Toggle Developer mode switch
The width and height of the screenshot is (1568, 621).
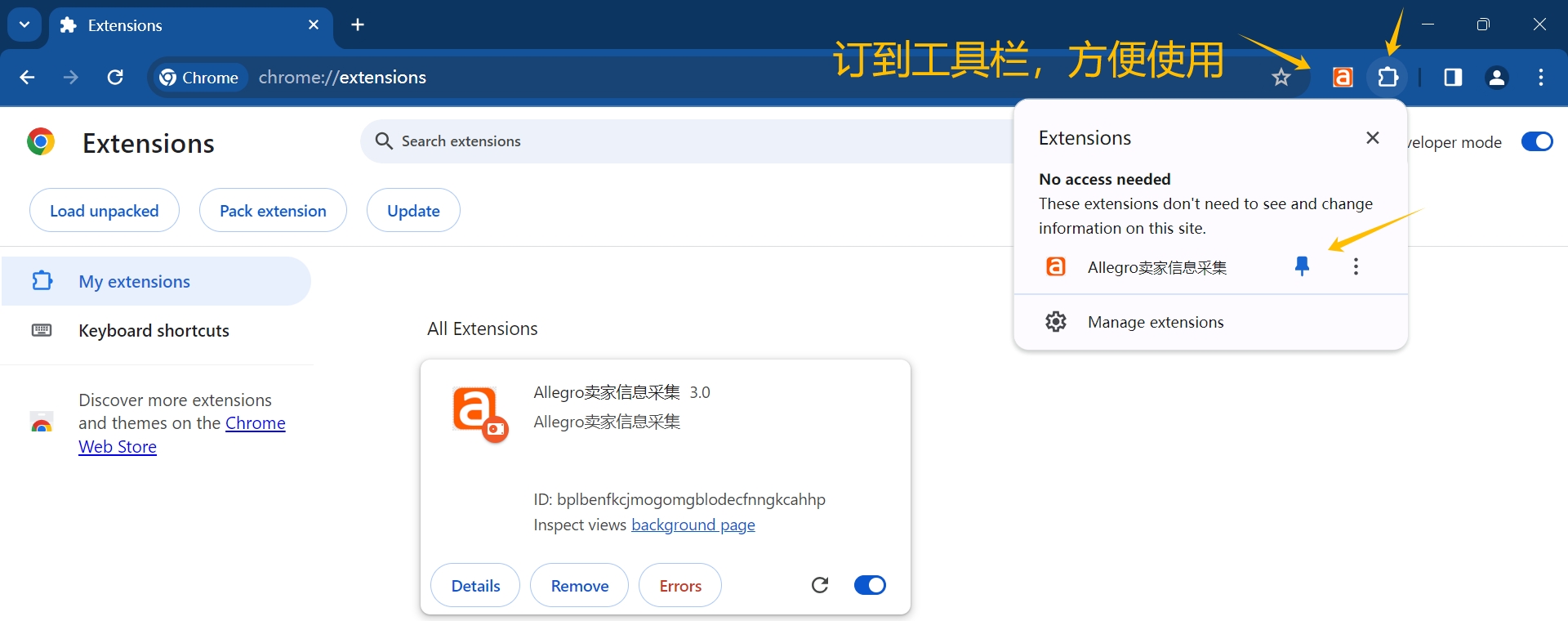click(x=1537, y=141)
